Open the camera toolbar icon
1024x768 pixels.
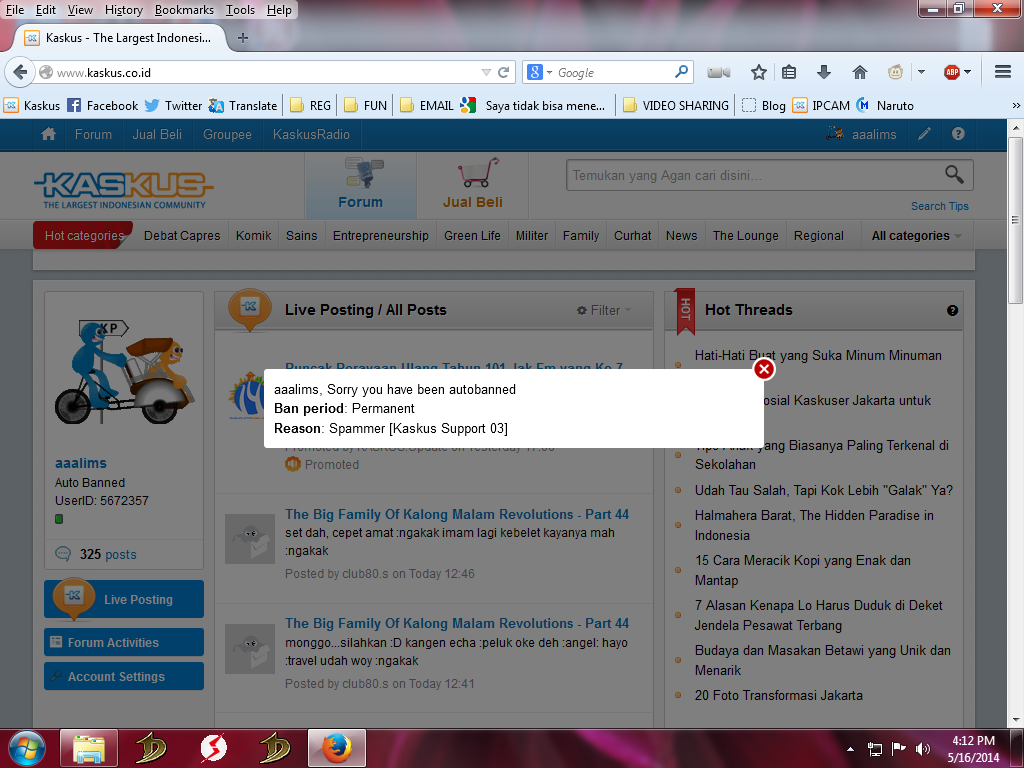(718, 72)
